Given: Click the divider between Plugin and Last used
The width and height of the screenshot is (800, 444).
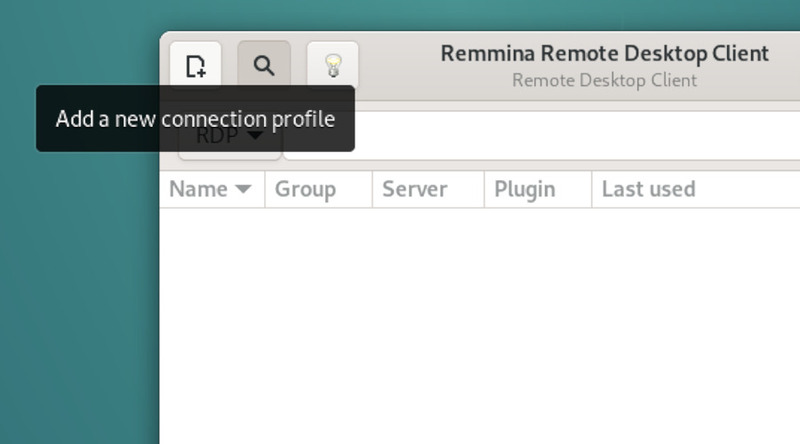Looking at the screenshot, I should pos(591,189).
